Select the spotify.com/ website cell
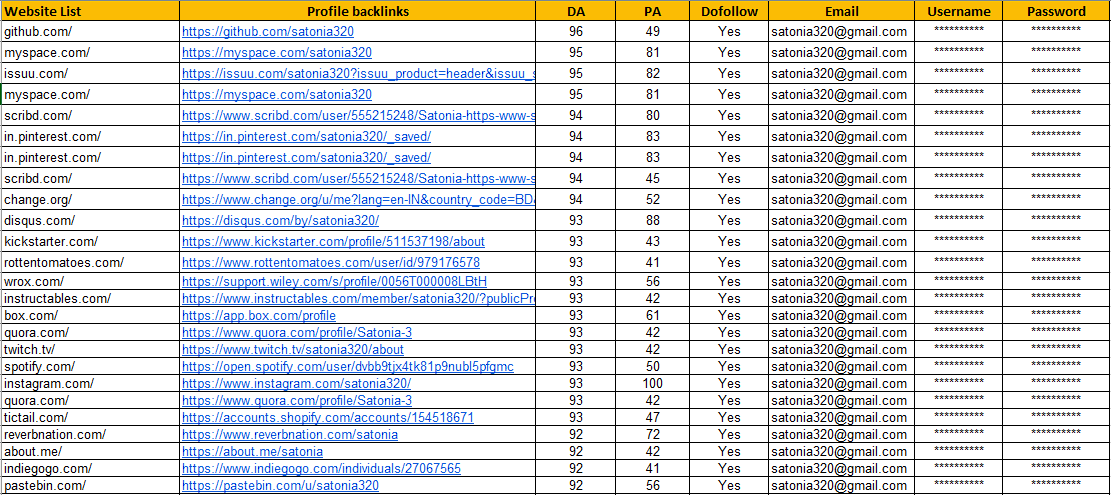1111x495 pixels. tap(90, 367)
